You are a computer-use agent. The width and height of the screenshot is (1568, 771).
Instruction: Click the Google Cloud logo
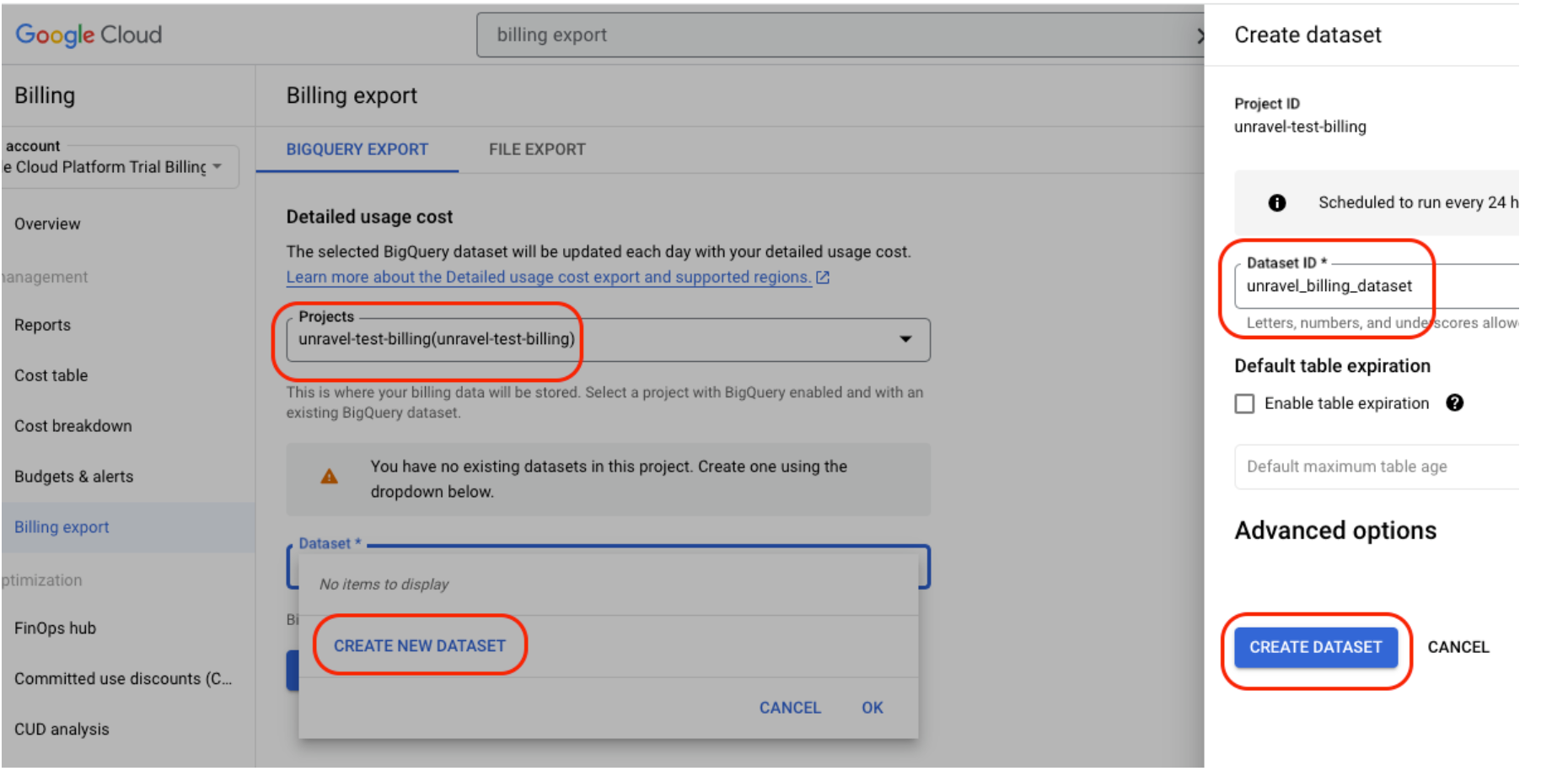pyautogui.click(x=88, y=35)
